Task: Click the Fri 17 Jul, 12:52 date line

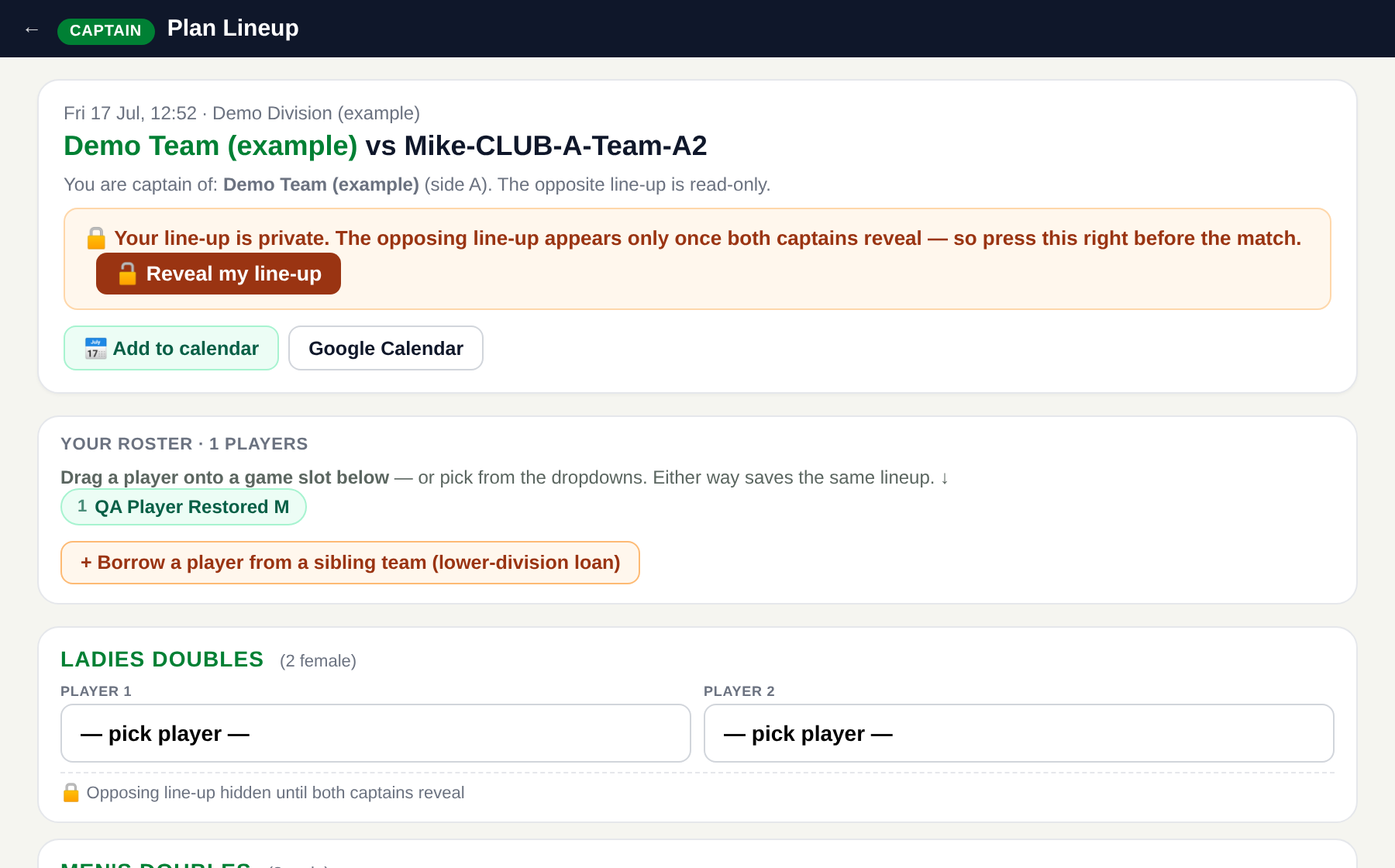Action: [242, 113]
